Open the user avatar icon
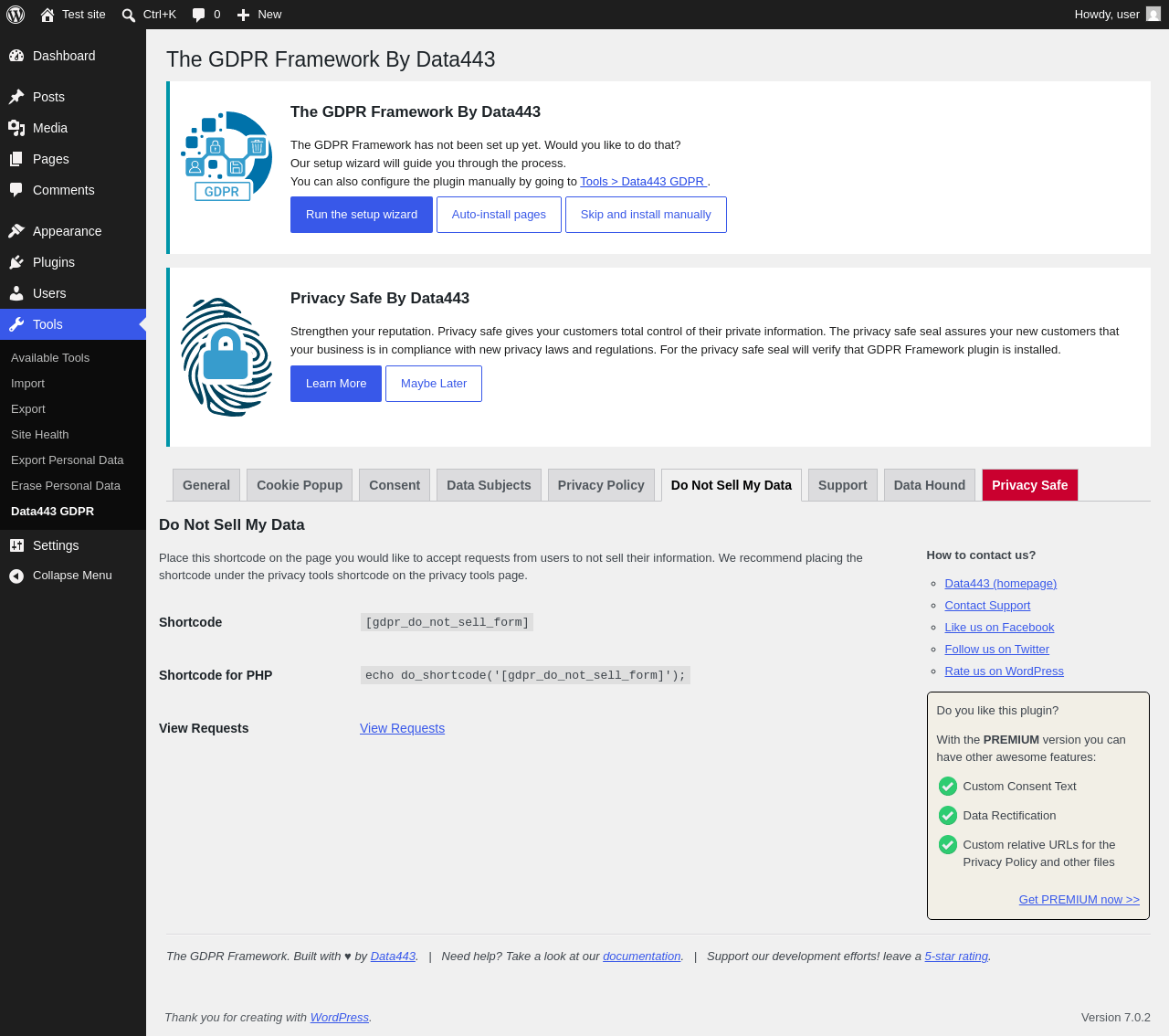Image resolution: width=1169 pixels, height=1036 pixels. (1153, 15)
